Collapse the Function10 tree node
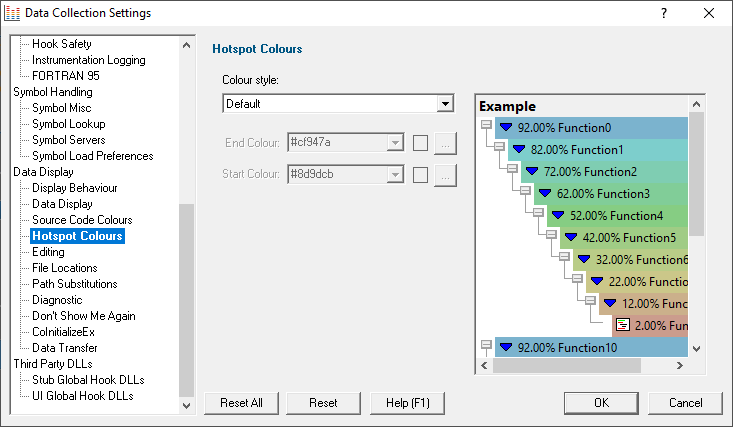Image resolution: width=733 pixels, height=427 pixels. [487, 345]
